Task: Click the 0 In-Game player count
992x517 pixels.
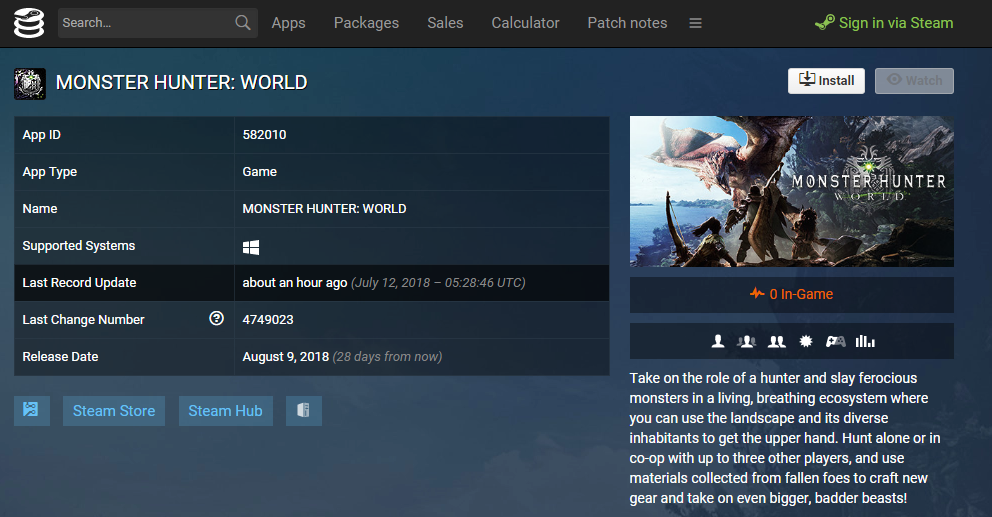Action: point(791,294)
